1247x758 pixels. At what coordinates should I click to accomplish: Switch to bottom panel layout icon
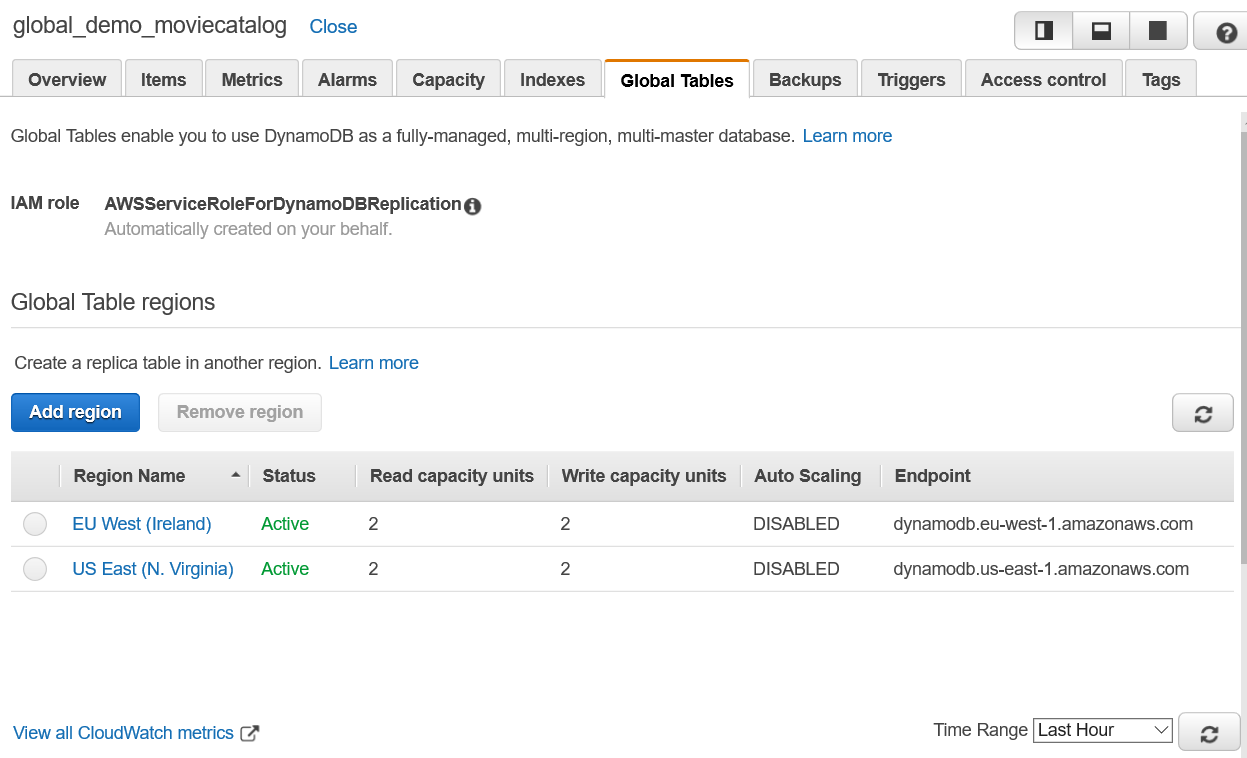point(1101,31)
